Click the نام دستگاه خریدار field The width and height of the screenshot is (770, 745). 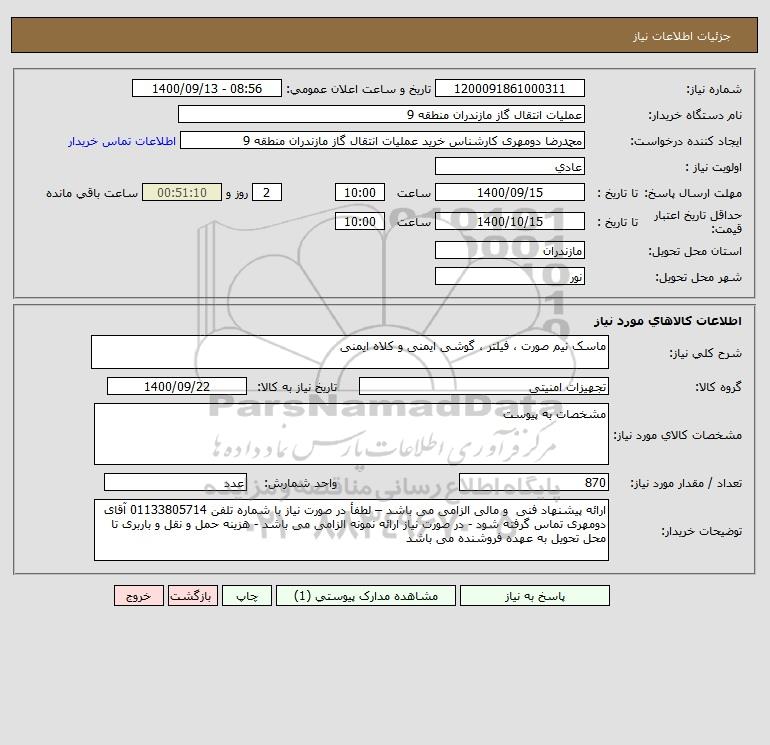(381, 114)
